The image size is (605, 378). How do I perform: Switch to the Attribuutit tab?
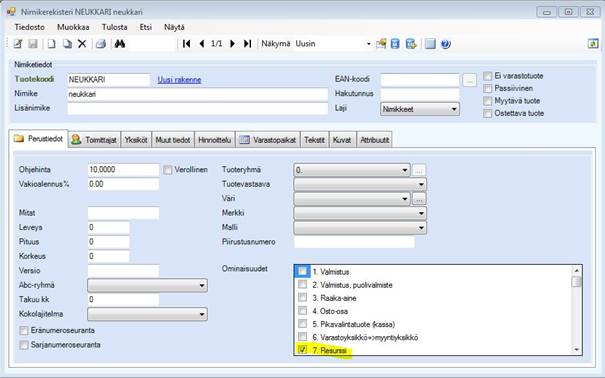[374, 140]
